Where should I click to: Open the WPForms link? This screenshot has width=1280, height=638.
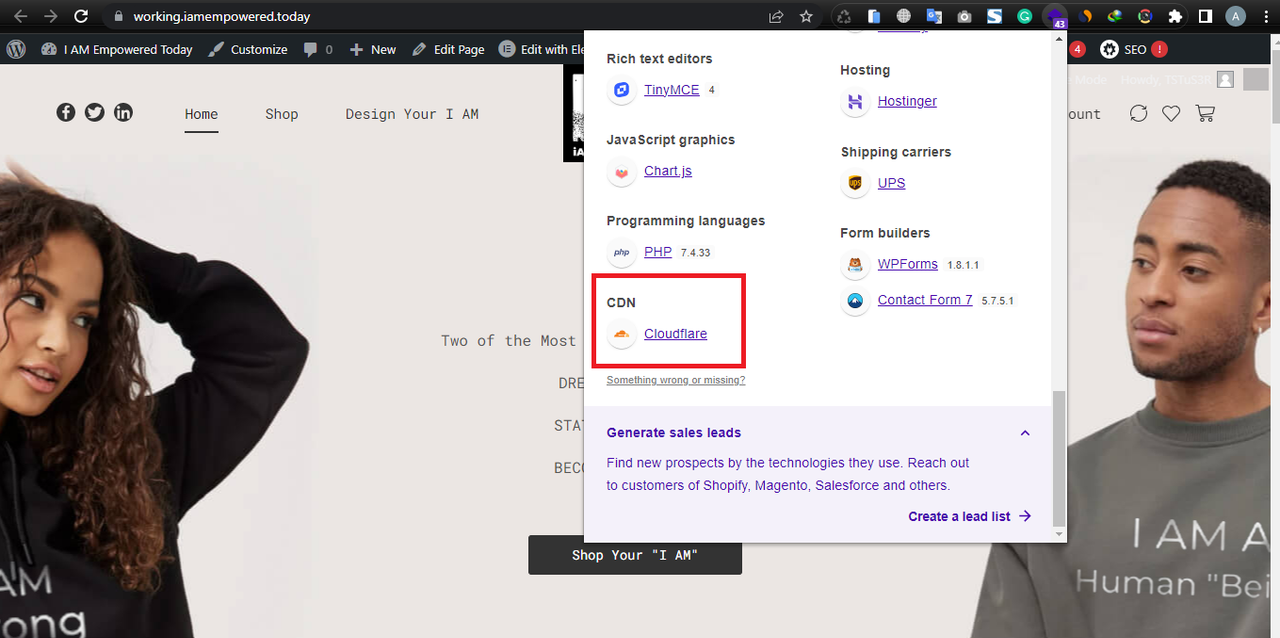point(908,265)
